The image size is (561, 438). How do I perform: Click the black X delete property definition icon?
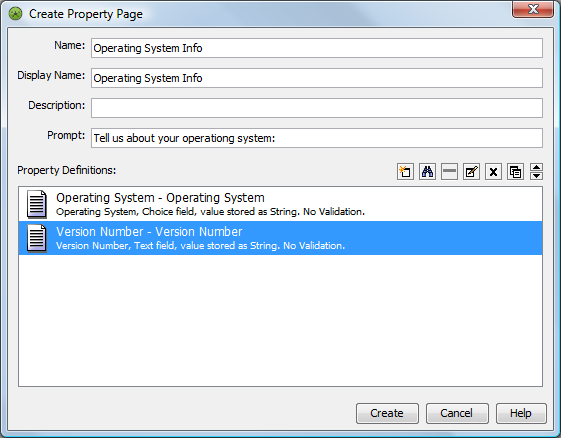click(x=493, y=172)
